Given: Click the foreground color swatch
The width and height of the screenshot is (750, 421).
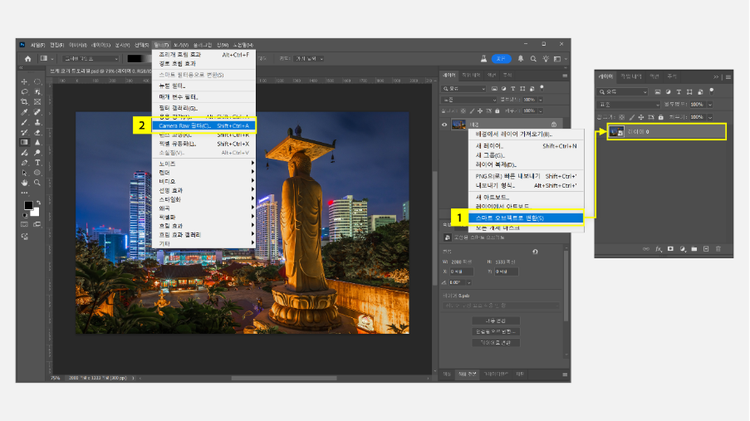Looking at the screenshot, I should click(x=28, y=205).
